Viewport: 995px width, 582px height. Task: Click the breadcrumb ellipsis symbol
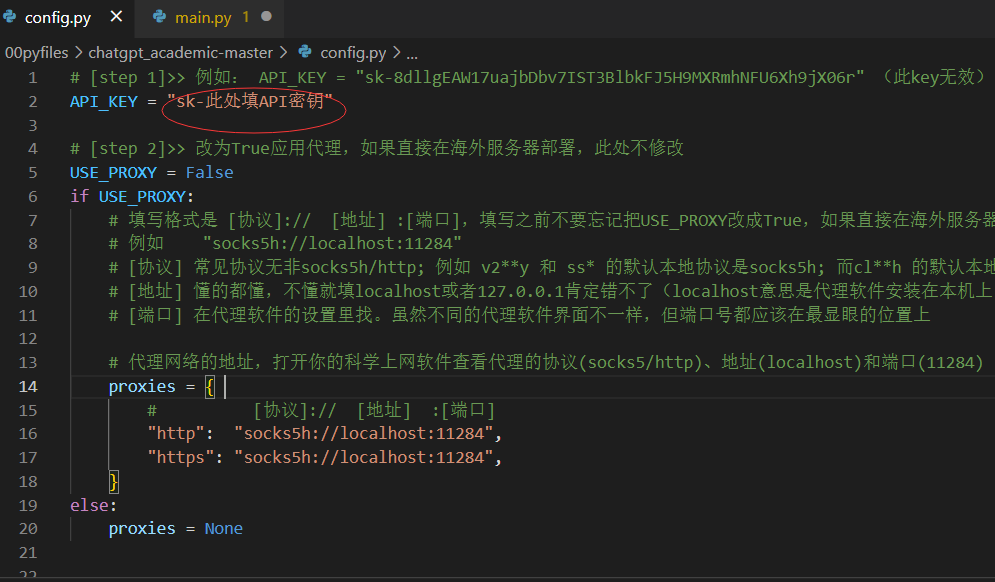pyautogui.click(x=411, y=53)
